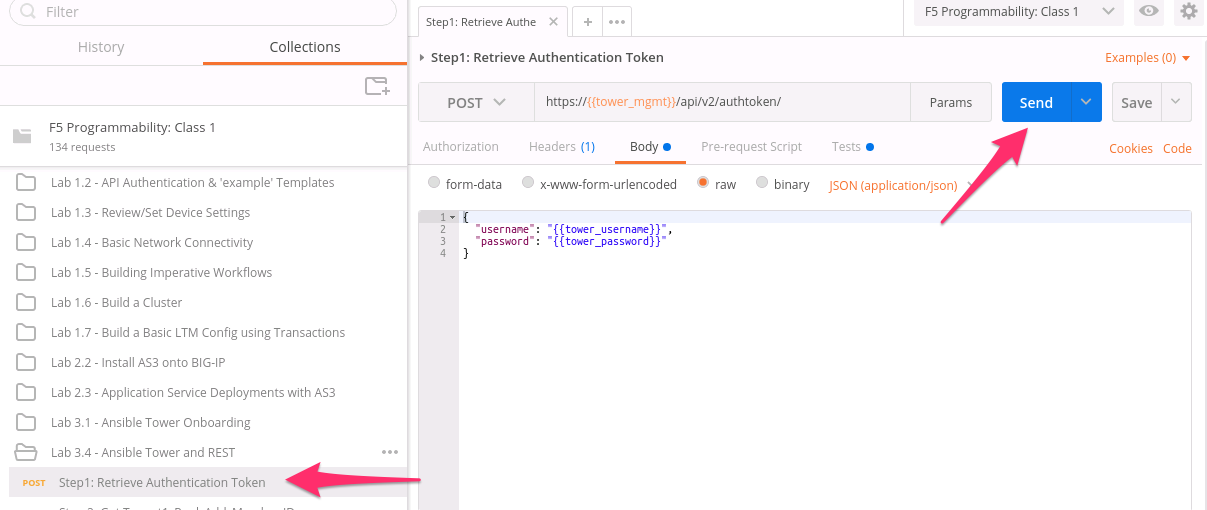
Task: Expand the request title disclosure triangle
Action: pos(422,58)
